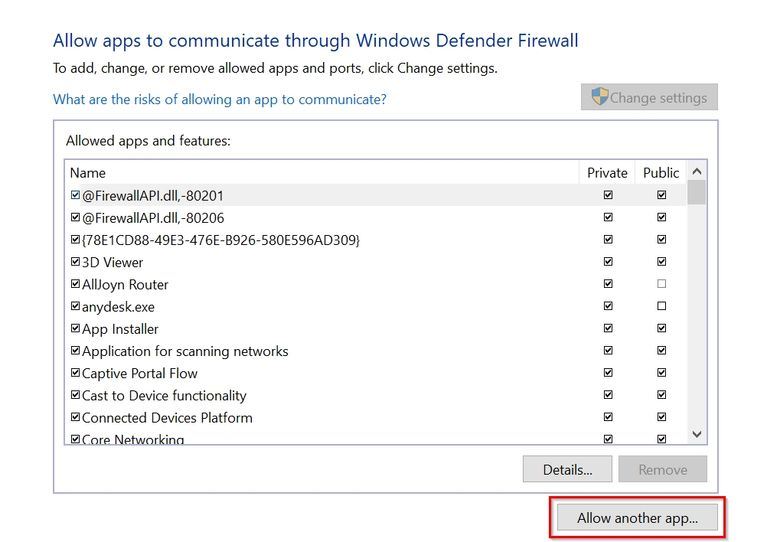
Task: Disable Public for Cast to Device functionality
Action: click(x=661, y=395)
